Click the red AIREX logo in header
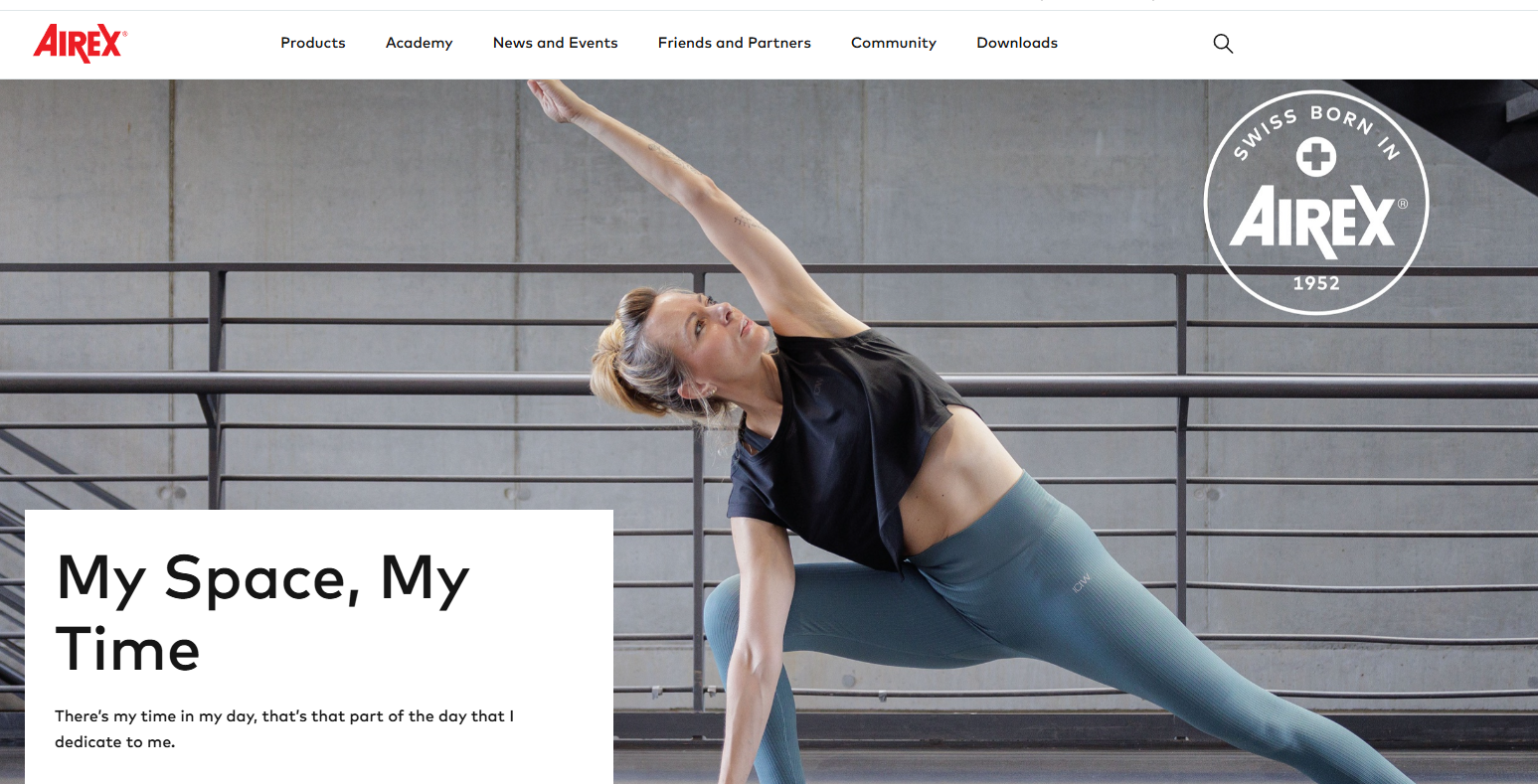 coord(80,43)
